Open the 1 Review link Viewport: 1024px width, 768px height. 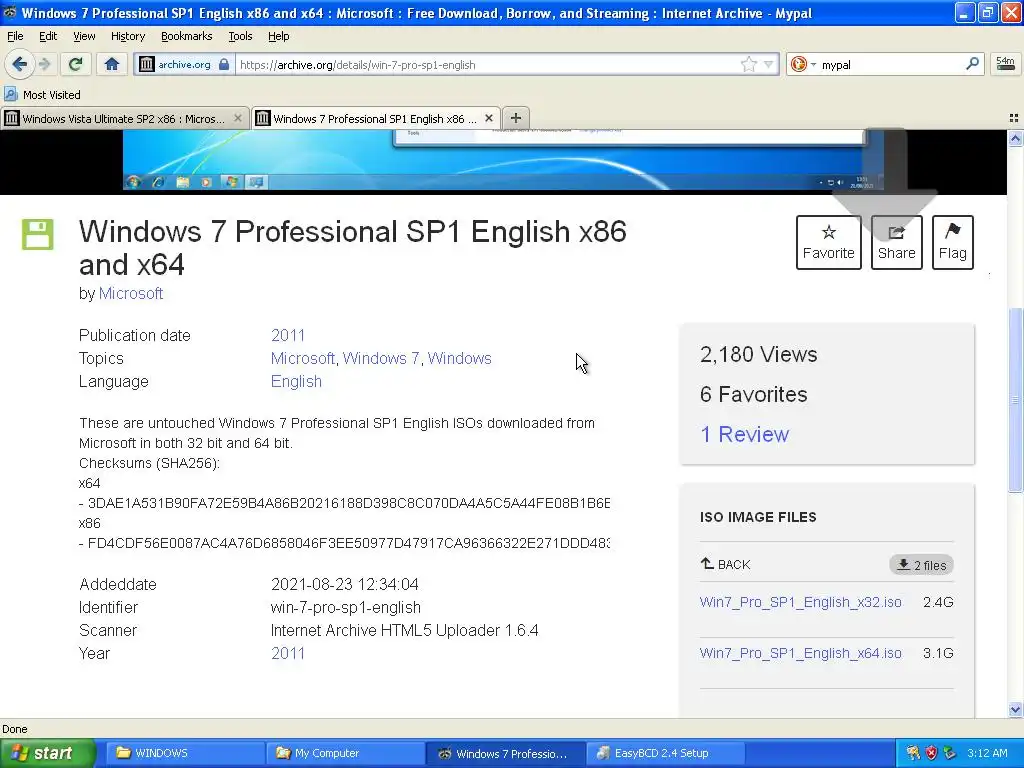point(744,434)
